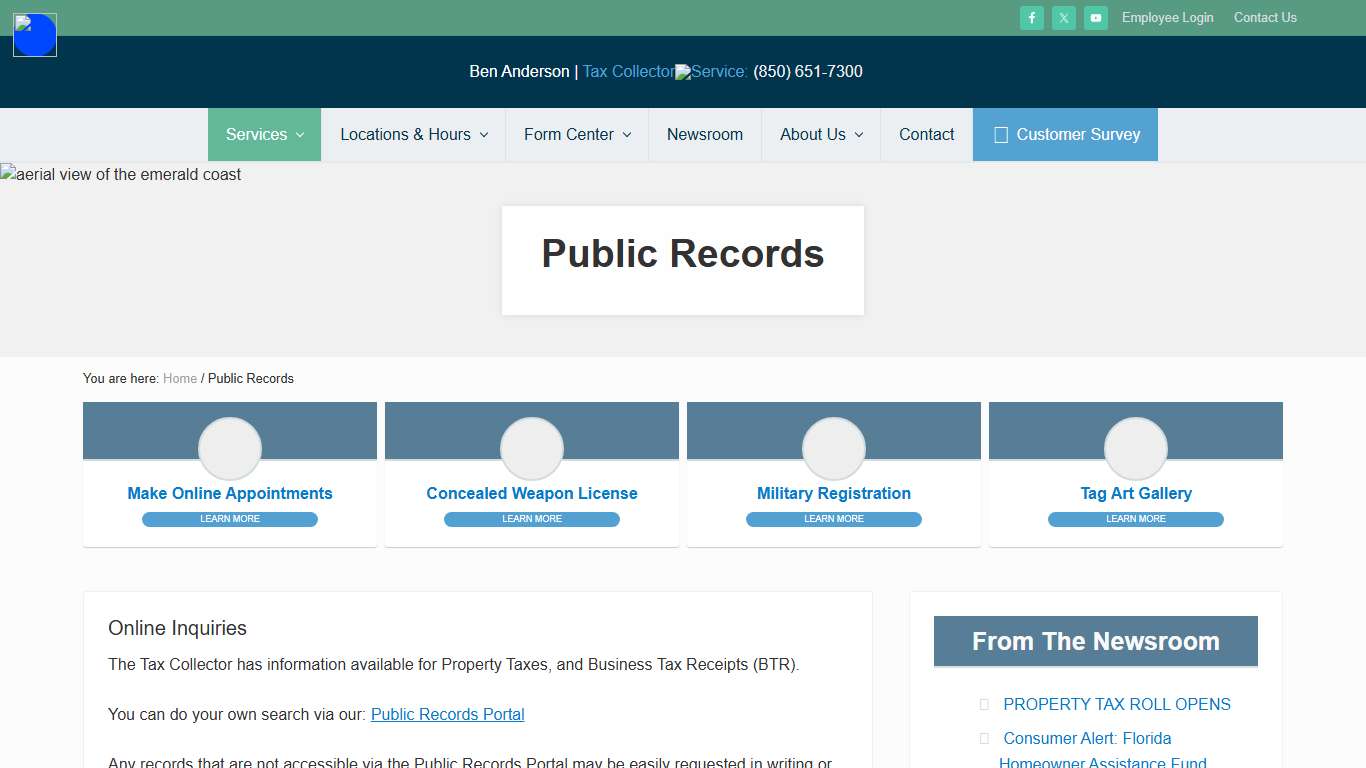Click the site logo in top-left corner
The image size is (1366, 768).
(34, 34)
